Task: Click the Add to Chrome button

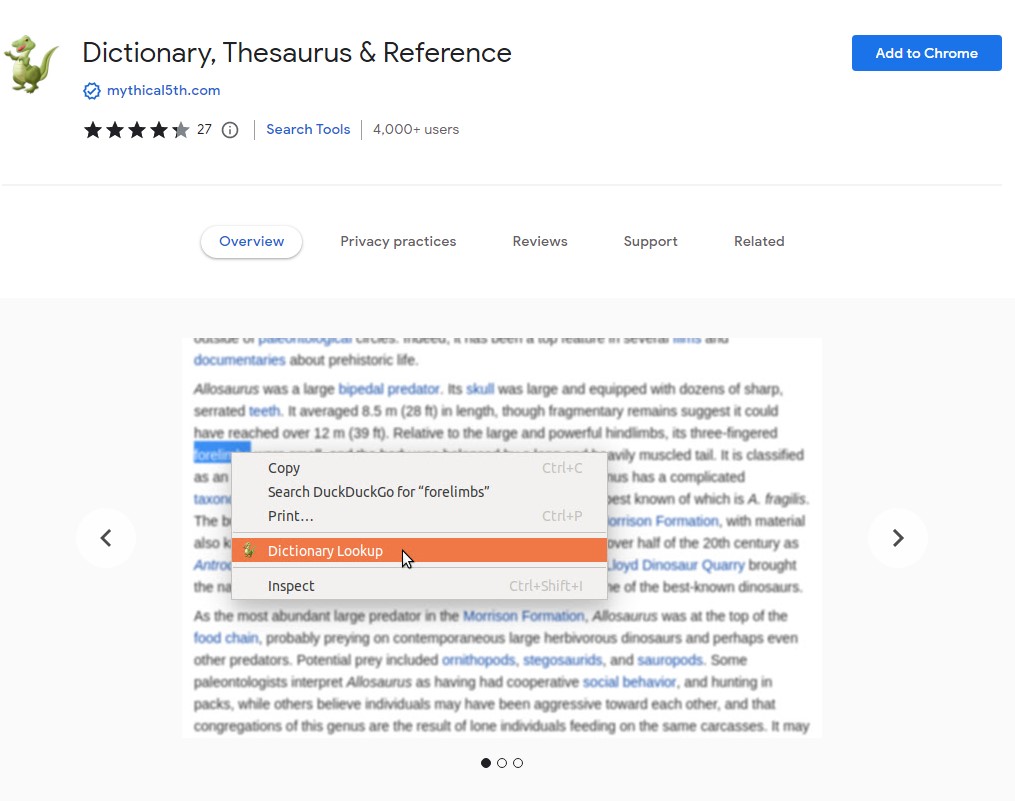Action: point(926,53)
